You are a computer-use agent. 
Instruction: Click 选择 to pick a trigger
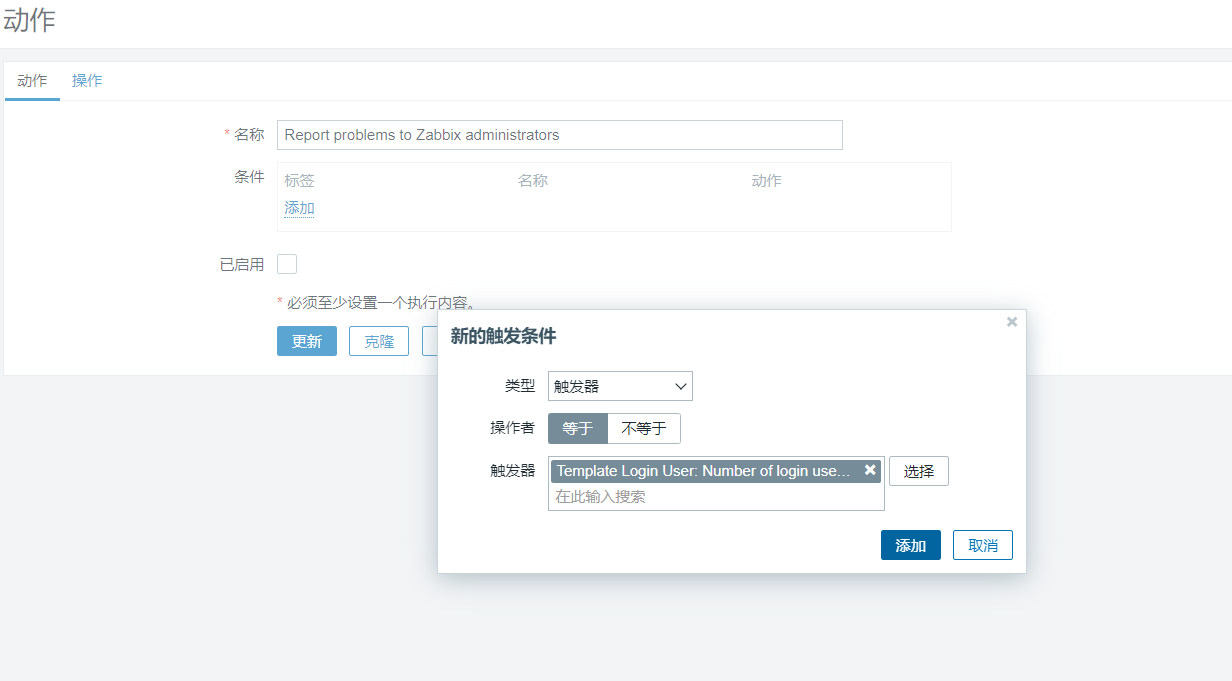(918, 471)
